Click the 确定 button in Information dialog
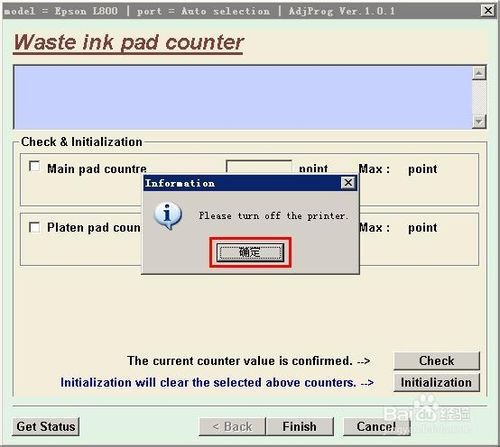This screenshot has height=447, width=500. [x=250, y=252]
